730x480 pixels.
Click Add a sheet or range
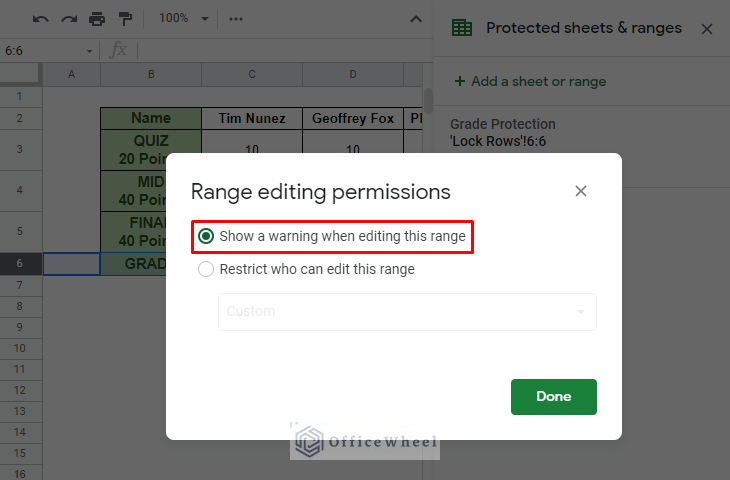pos(530,81)
